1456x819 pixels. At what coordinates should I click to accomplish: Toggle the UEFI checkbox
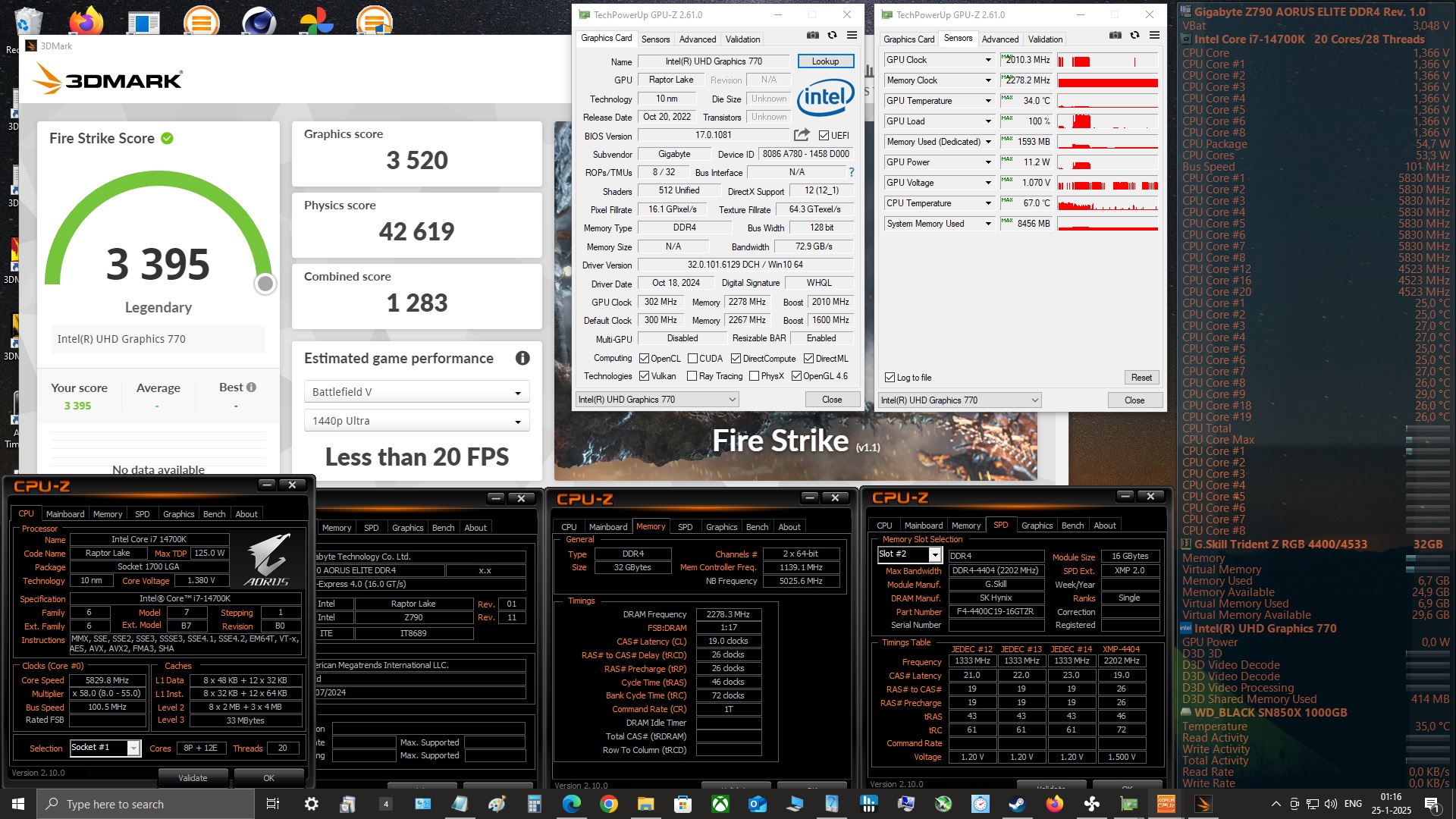(824, 136)
